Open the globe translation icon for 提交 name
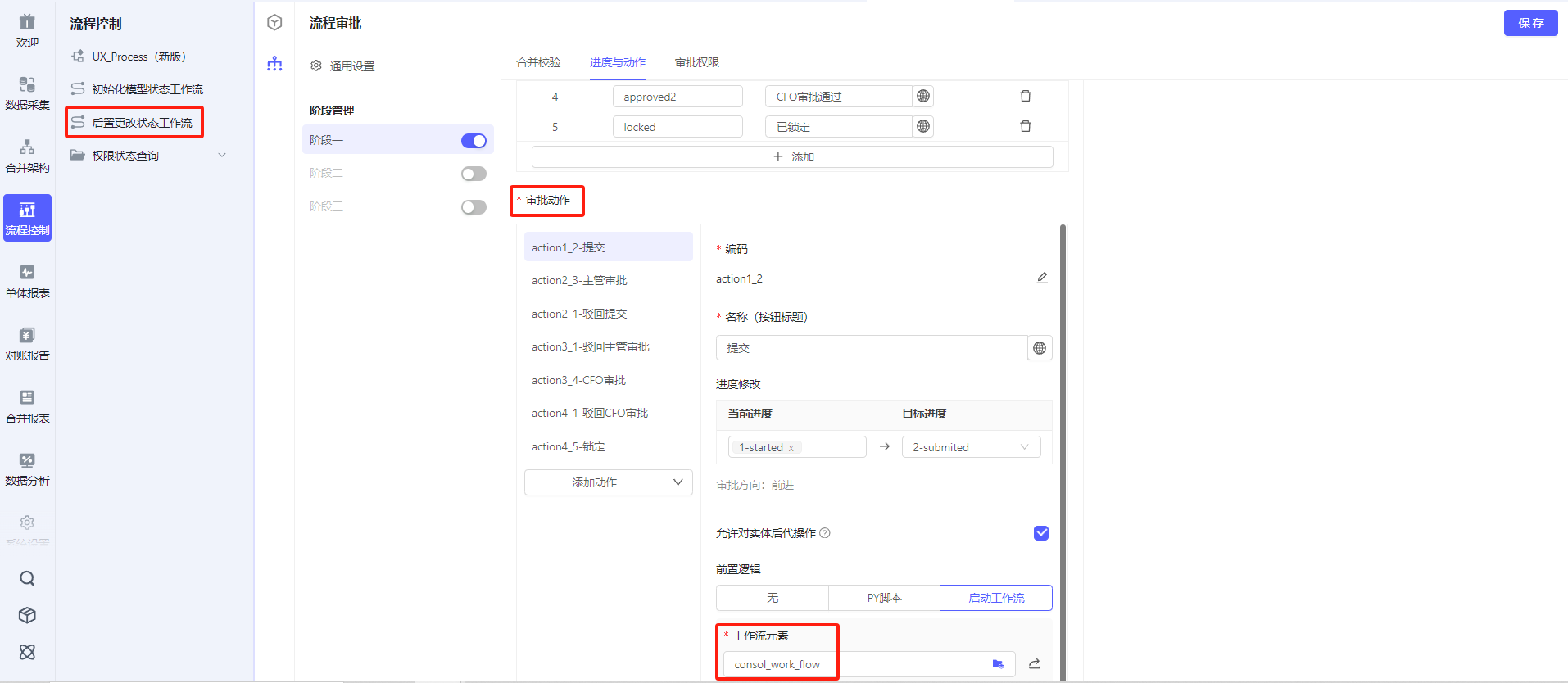 coord(1040,348)
